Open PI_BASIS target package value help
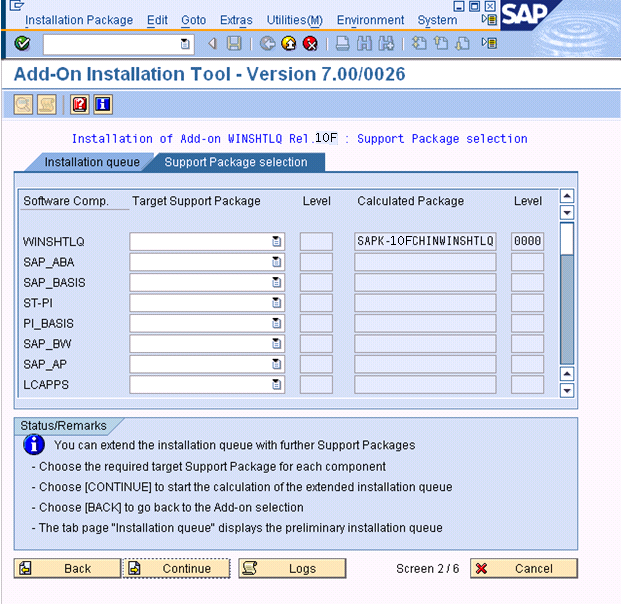The width and height of the screenshot is (621, 604). [276, 323]
